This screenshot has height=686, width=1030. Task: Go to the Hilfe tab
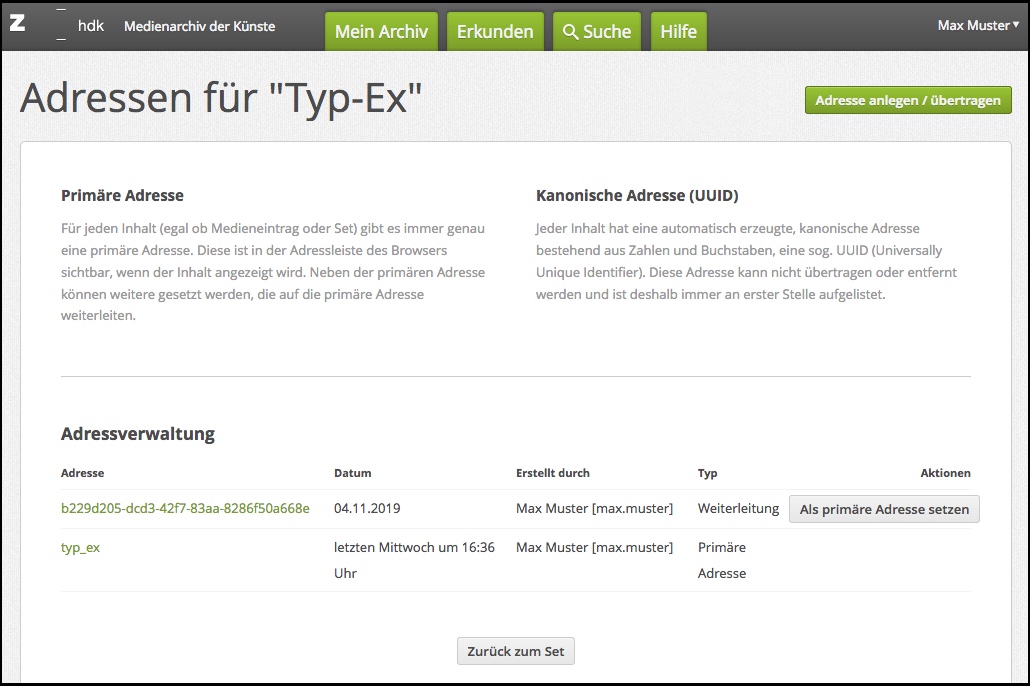point(678,32)
